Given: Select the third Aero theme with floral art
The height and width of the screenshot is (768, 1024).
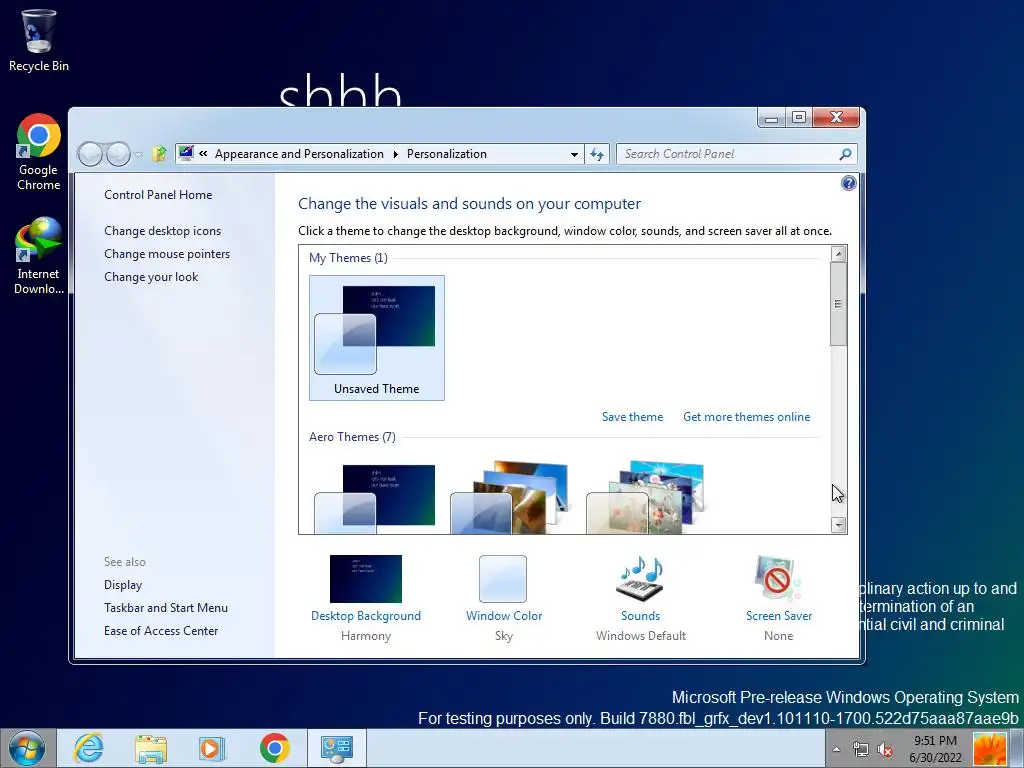Looking at the screenshot, I should [645, 498].
